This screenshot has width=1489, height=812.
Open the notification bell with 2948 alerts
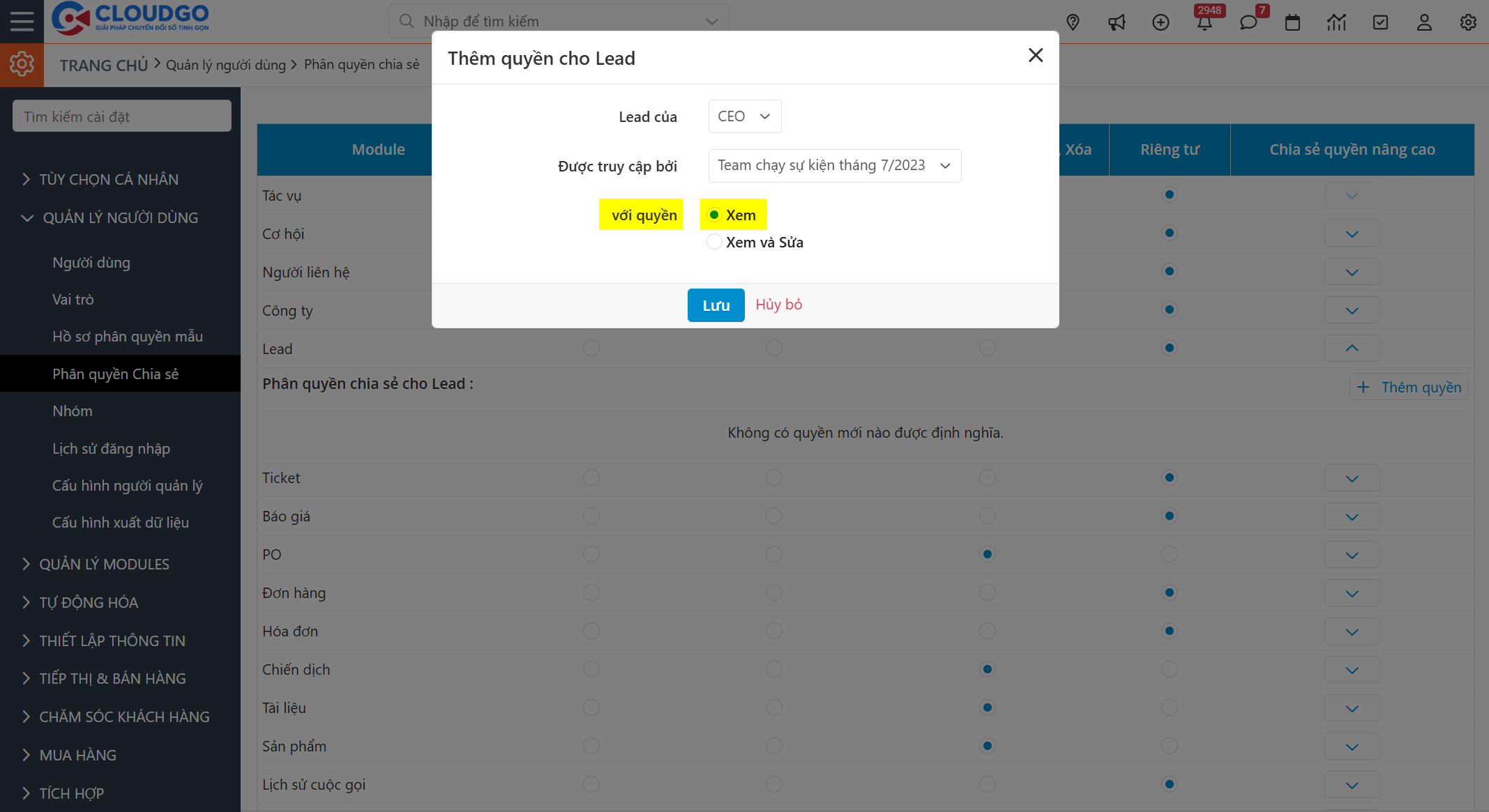[x=1206, y=22]
